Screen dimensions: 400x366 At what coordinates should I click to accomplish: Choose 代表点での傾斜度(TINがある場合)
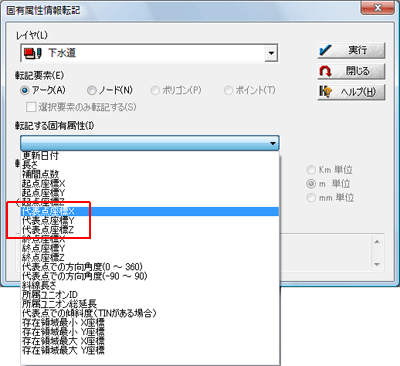pos(150,313)
